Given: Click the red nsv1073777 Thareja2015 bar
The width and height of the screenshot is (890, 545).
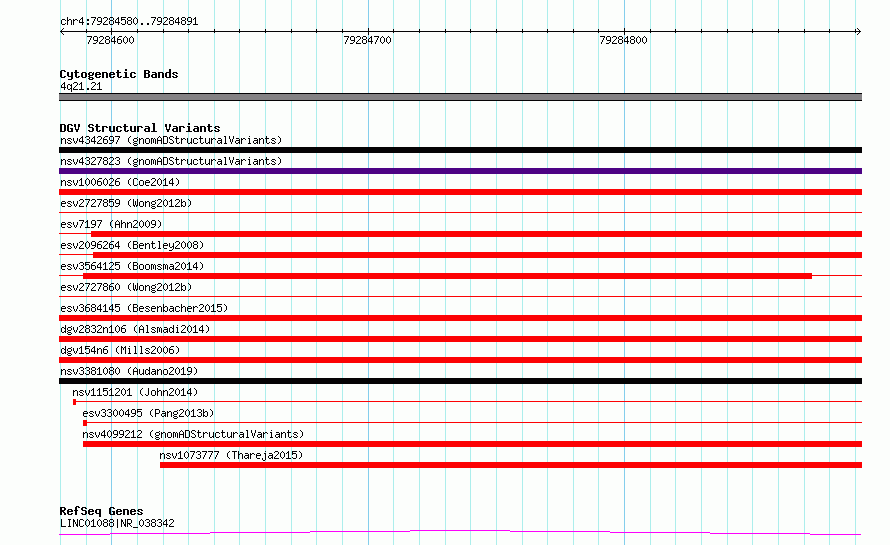Looking at the screenshot, I should (x=511, y=466).
